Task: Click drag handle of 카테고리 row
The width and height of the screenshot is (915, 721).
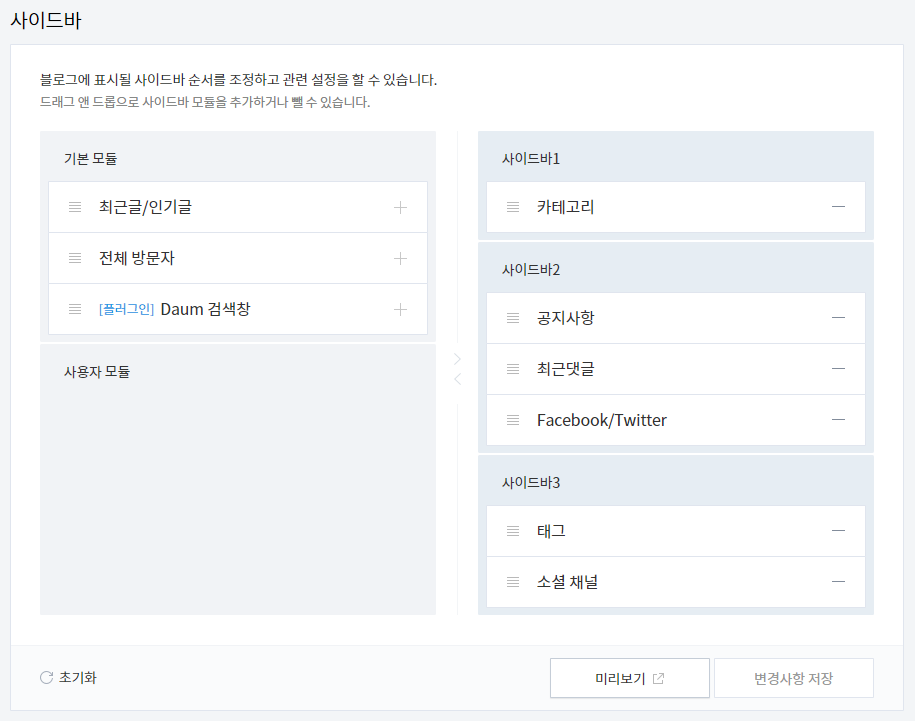Action: click(x=513, y=206)
